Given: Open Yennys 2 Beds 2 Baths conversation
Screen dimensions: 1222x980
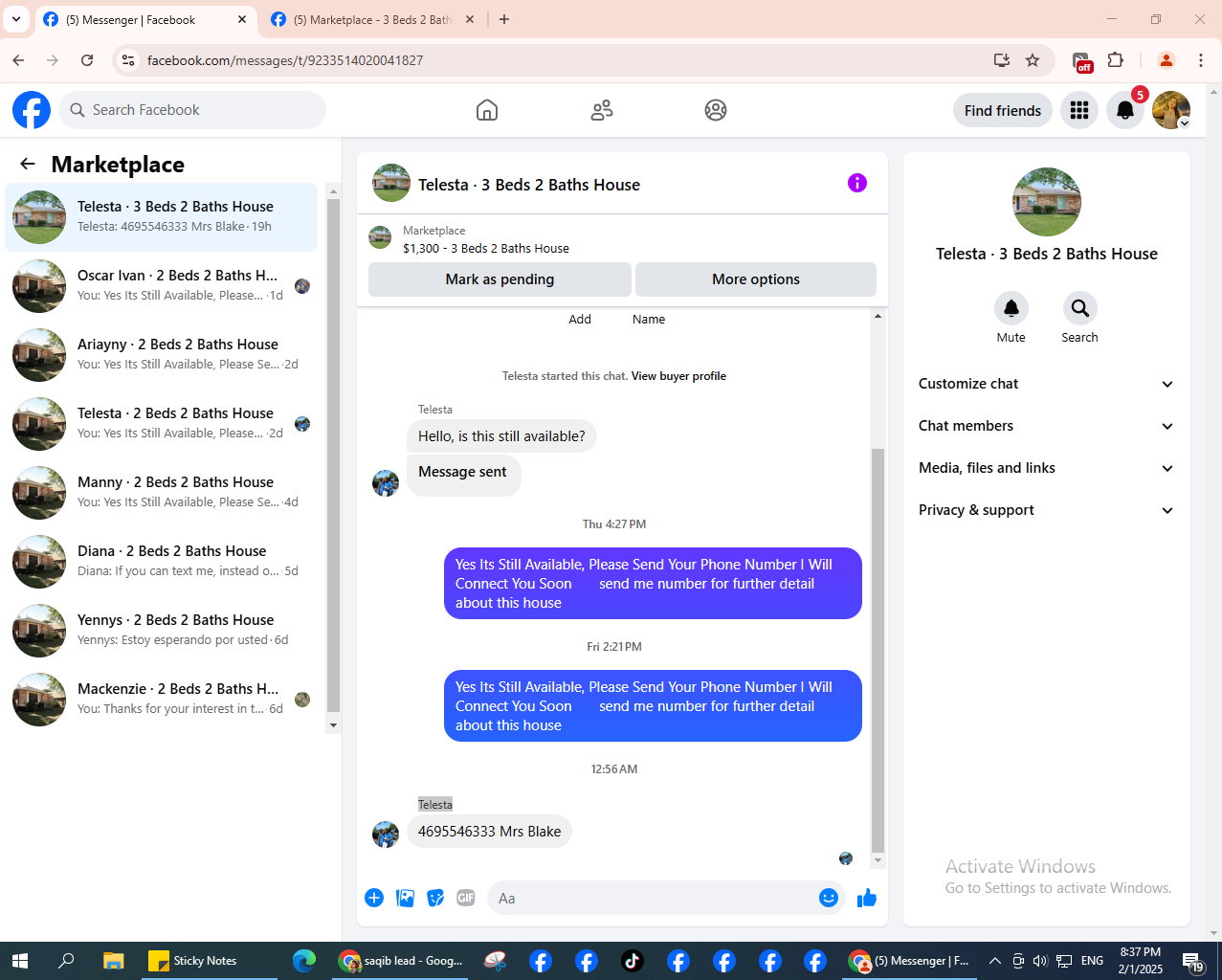Looking at the screenshot, I should click(162, 631).
